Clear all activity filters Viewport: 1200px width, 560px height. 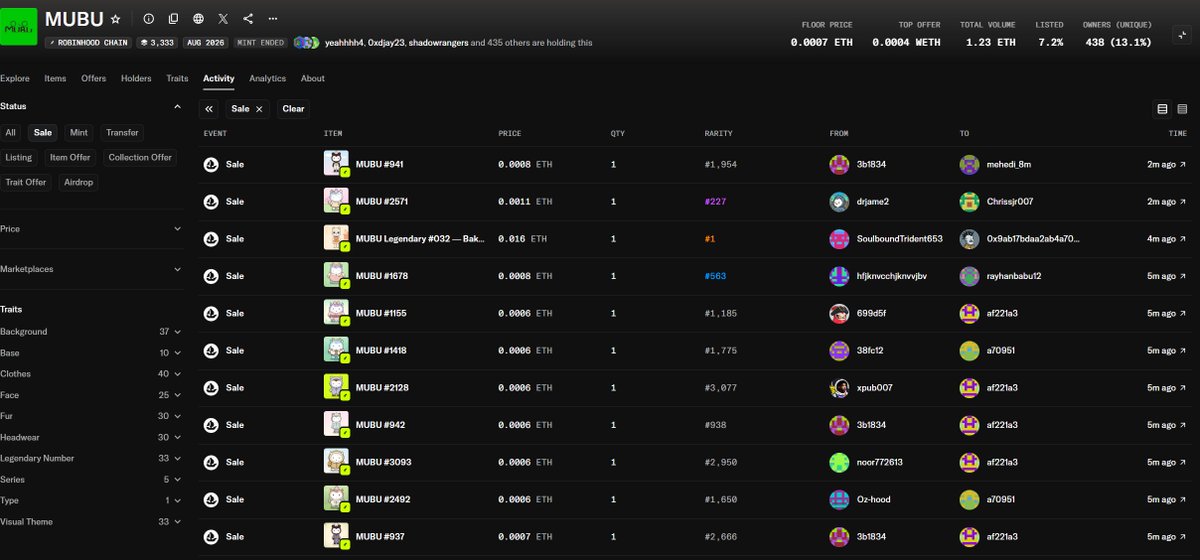pyautogui.click(x=293, y=109)
